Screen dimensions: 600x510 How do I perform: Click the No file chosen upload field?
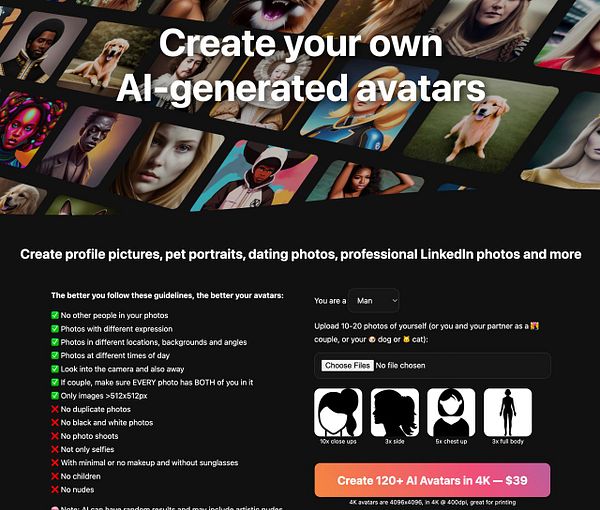[432, 365]
